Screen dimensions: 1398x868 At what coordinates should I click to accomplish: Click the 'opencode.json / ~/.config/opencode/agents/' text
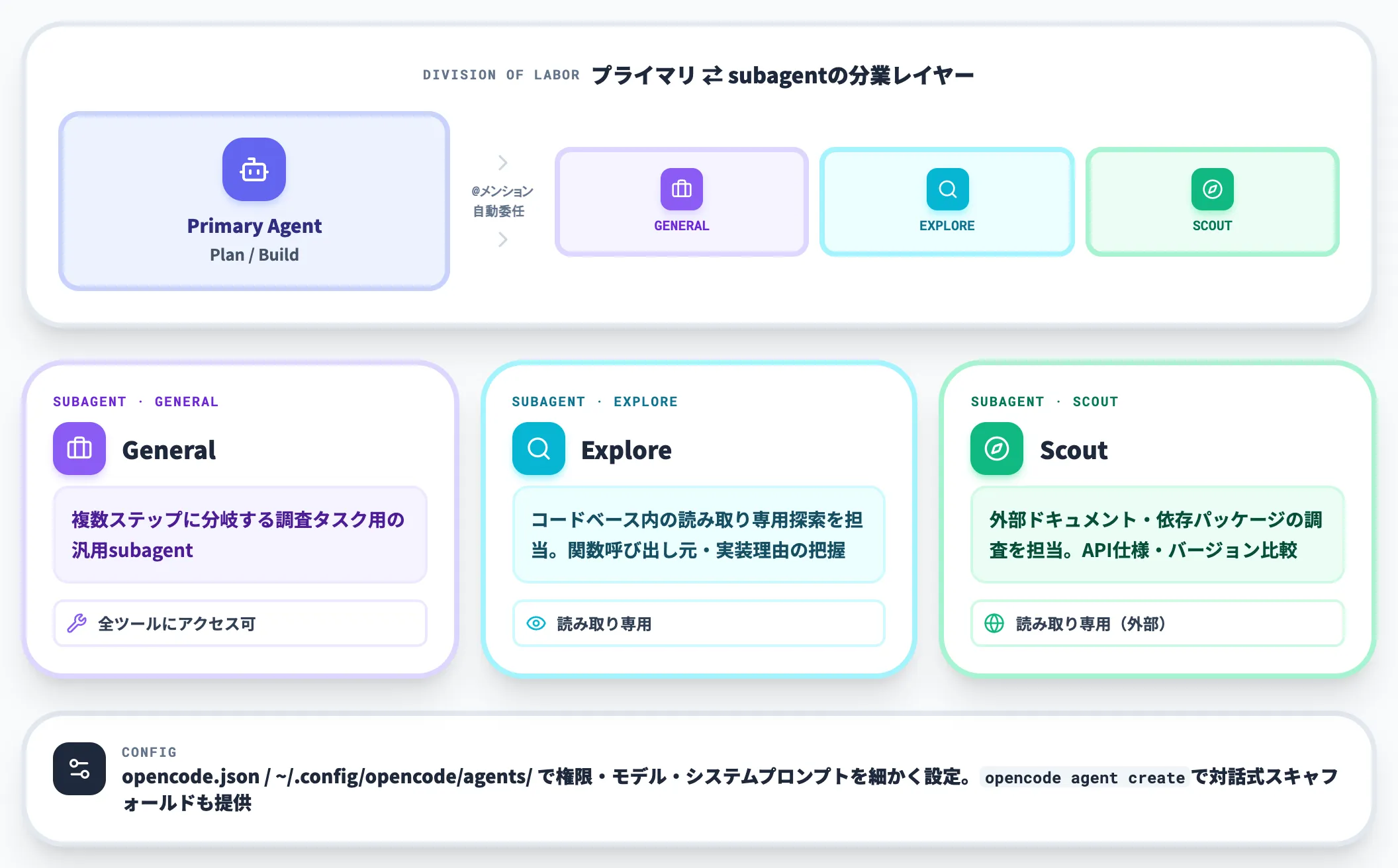click(x=327, y=777)
